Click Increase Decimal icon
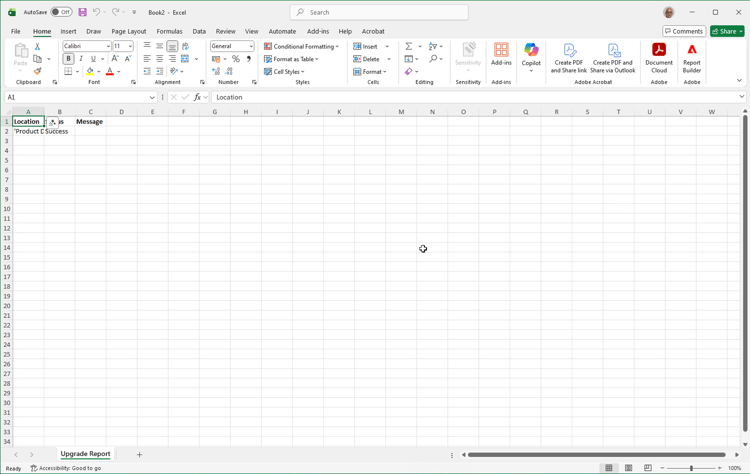This screenshot has height=474, width=750. click(x=216, y=71)
